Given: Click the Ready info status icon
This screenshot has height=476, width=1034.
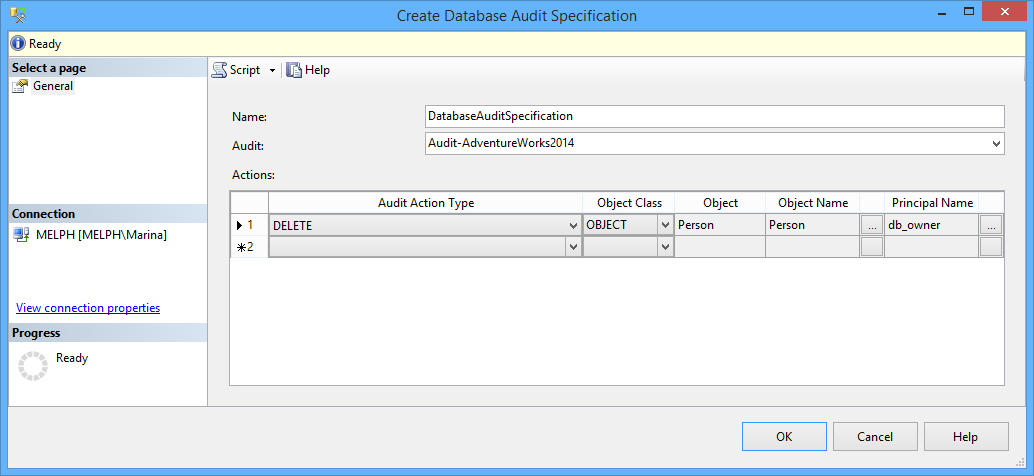Looking at the screenshot, I should click(18, 44).
